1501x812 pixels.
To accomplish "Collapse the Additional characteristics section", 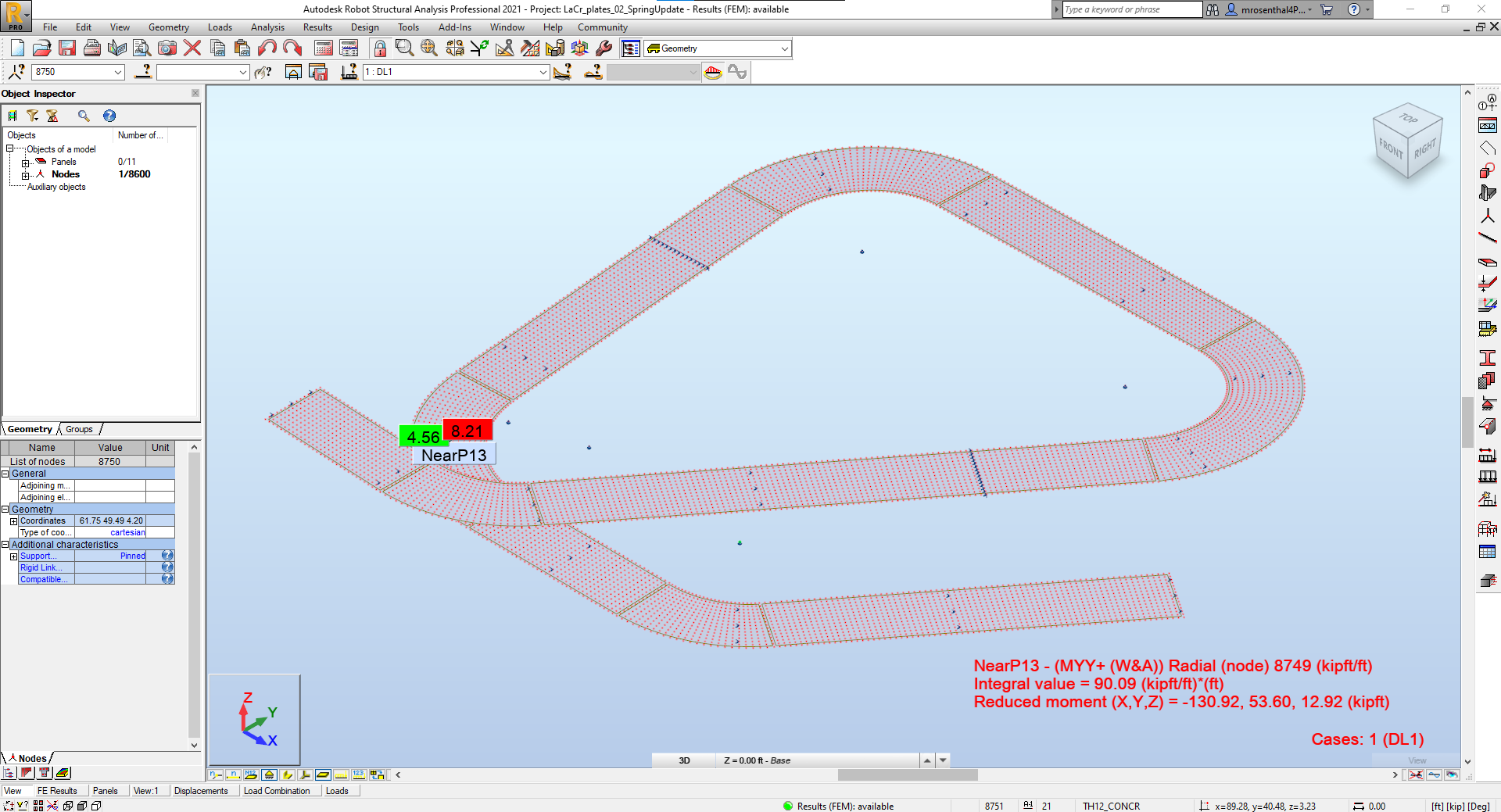I will (6, 544).
